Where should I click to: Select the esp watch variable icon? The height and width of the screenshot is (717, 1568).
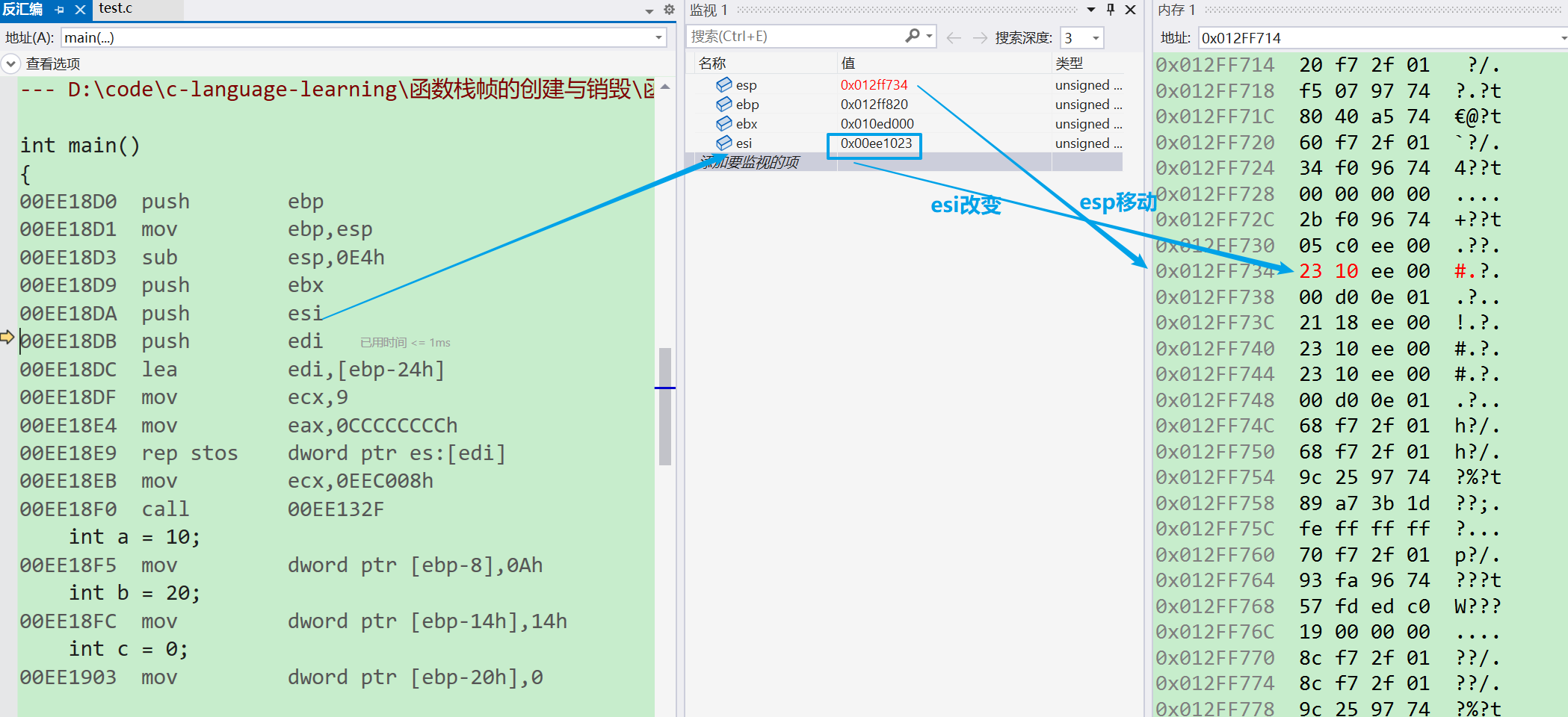pyautogui.click(x=724, y=84)
